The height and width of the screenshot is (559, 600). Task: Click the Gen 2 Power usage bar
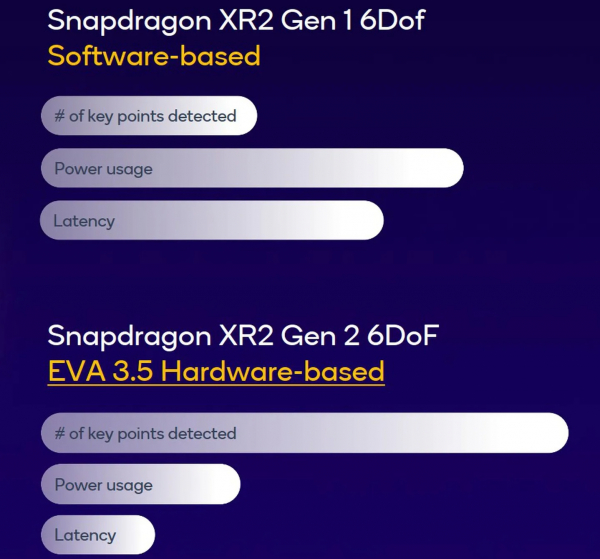141,484
